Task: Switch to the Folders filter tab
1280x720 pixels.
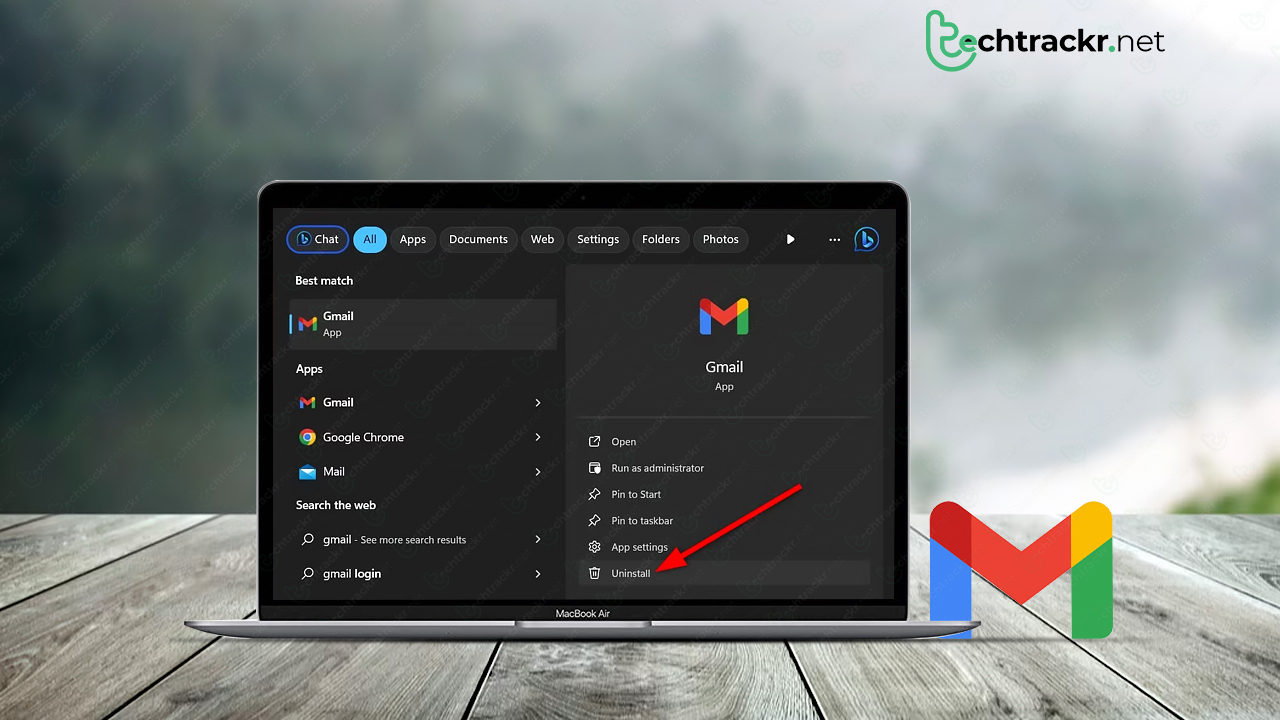Action: [x=661, y=239]
